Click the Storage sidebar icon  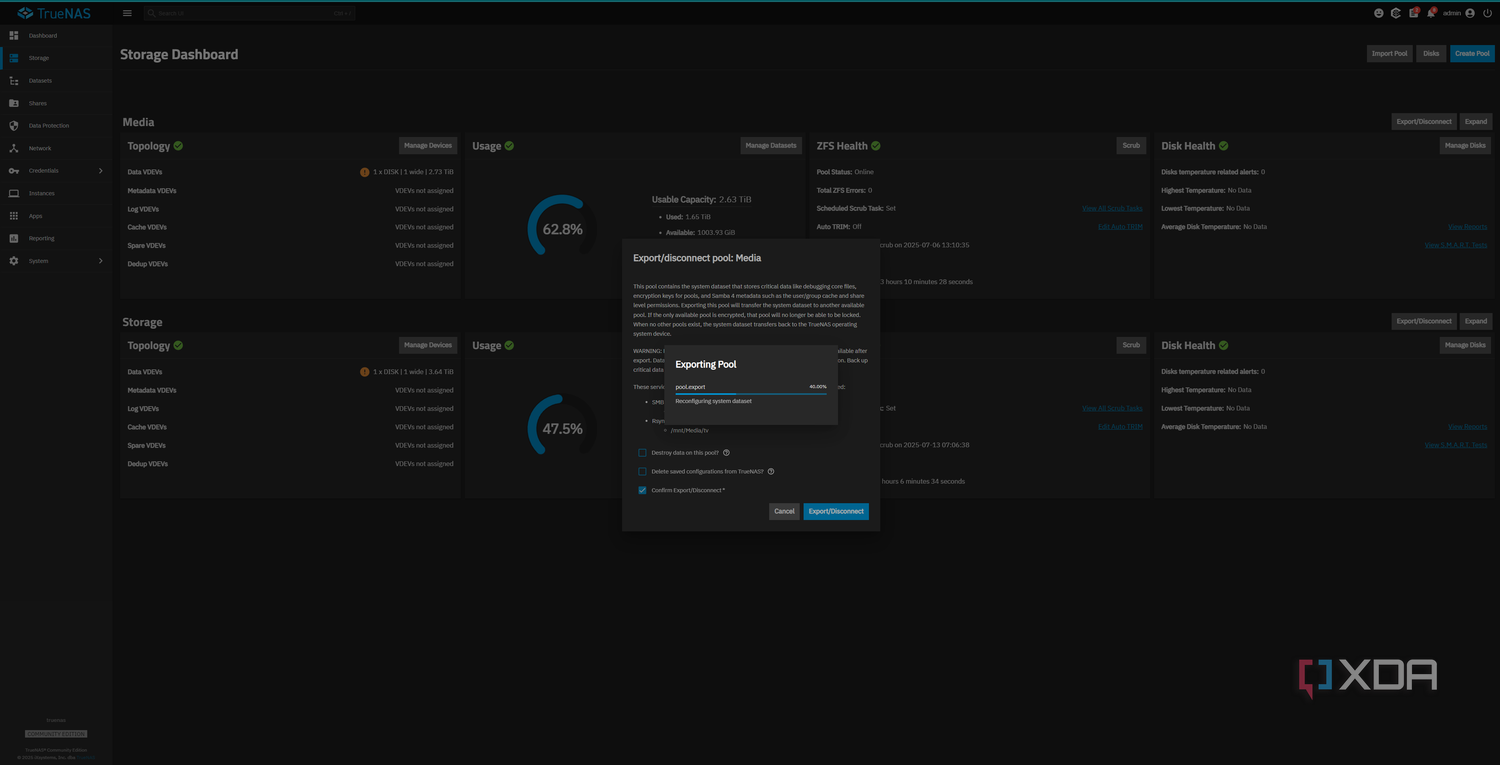[14, 58]
